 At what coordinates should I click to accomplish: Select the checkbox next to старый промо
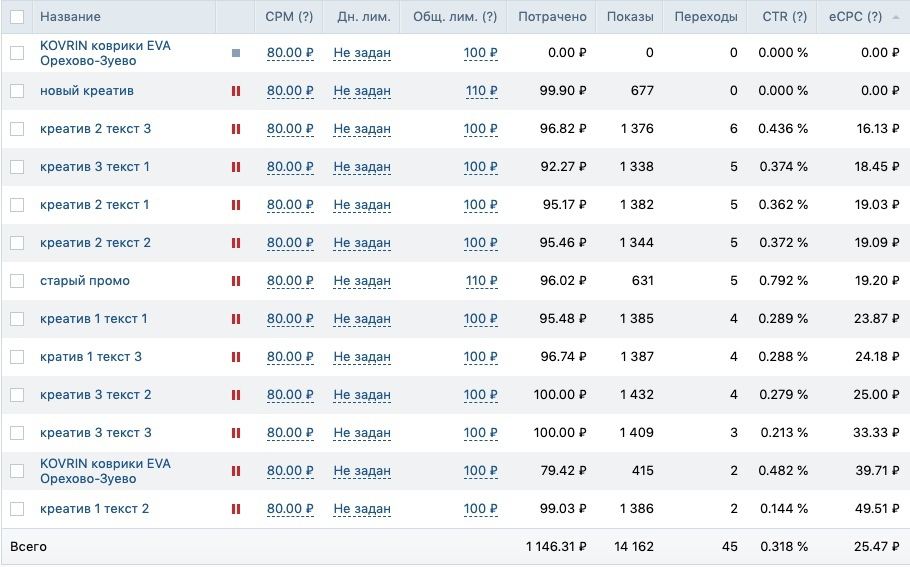tap(17, 281)
